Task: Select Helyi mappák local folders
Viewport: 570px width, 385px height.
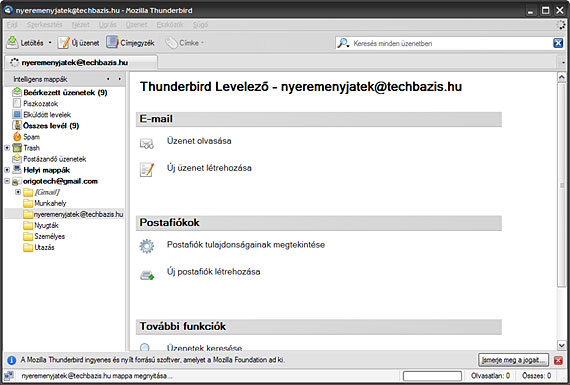Action: pyautogui.click(x=41, y=170)
